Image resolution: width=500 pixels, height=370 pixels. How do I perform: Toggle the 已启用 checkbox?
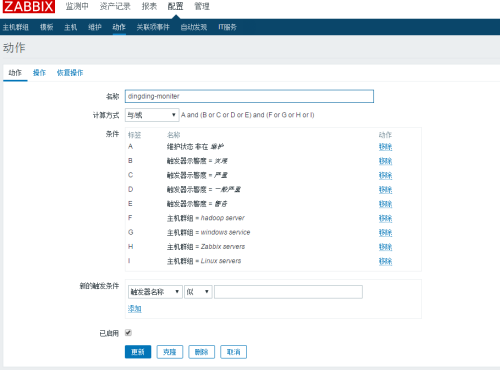pos(128,333)
